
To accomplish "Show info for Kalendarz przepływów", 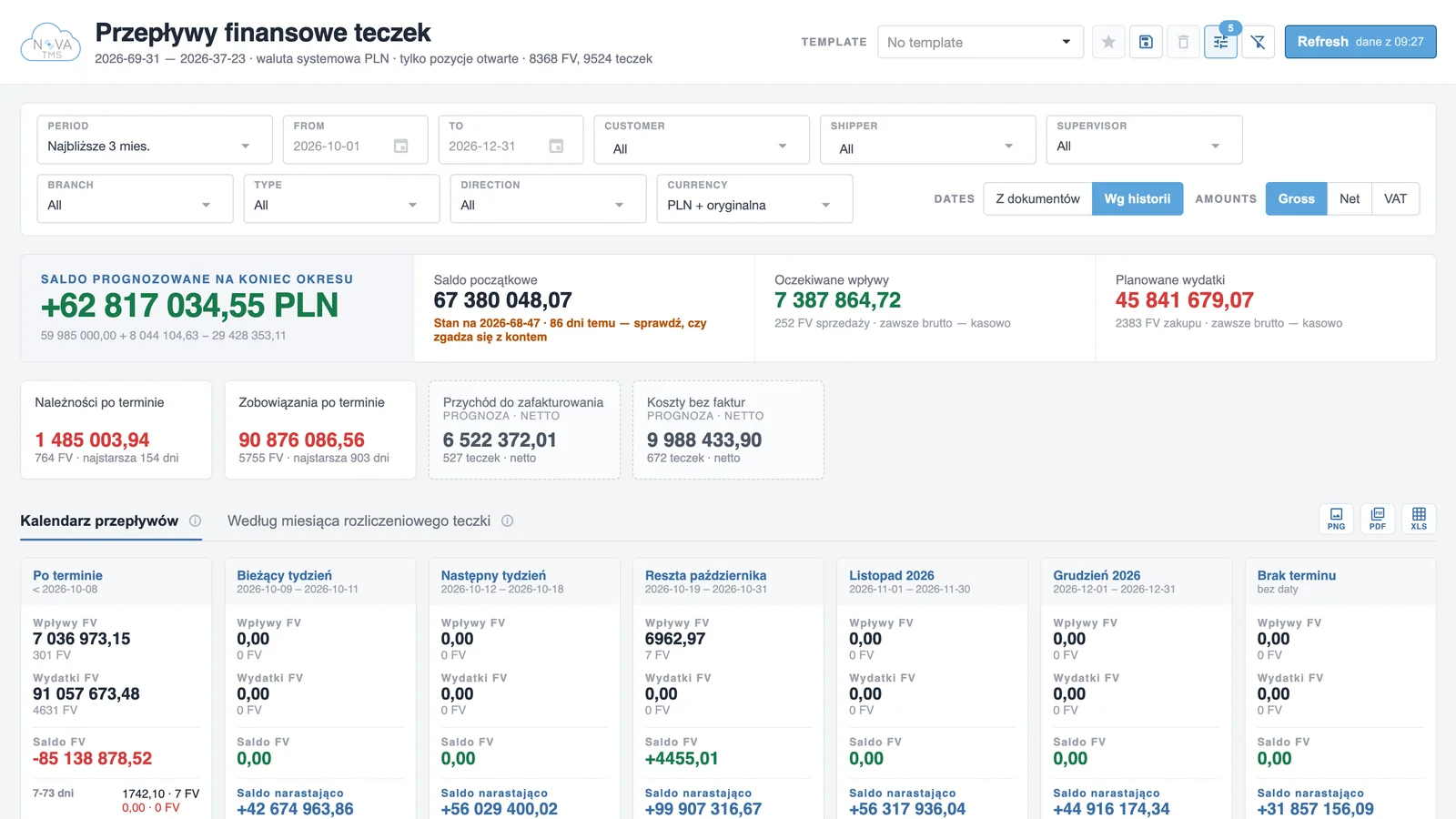I will coord(195,521).
